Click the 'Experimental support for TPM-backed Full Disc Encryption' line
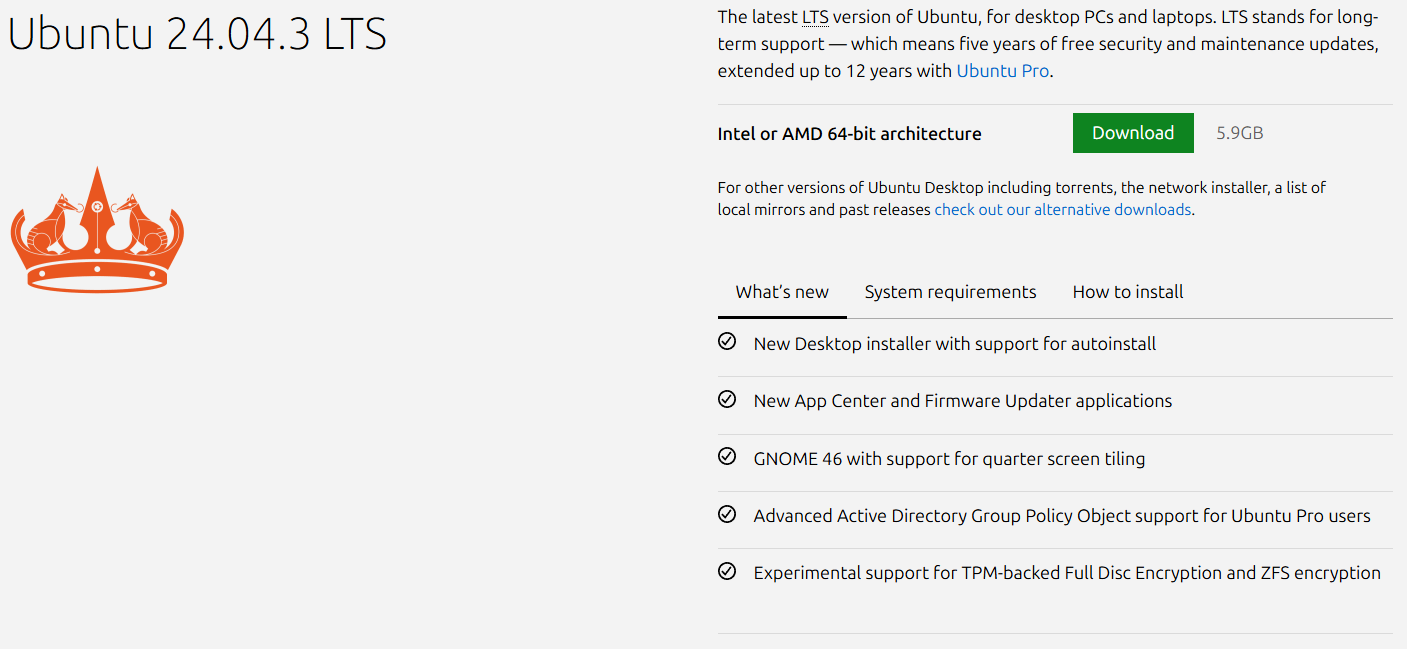This screenshot has height=649, width=1407. 1067,573
